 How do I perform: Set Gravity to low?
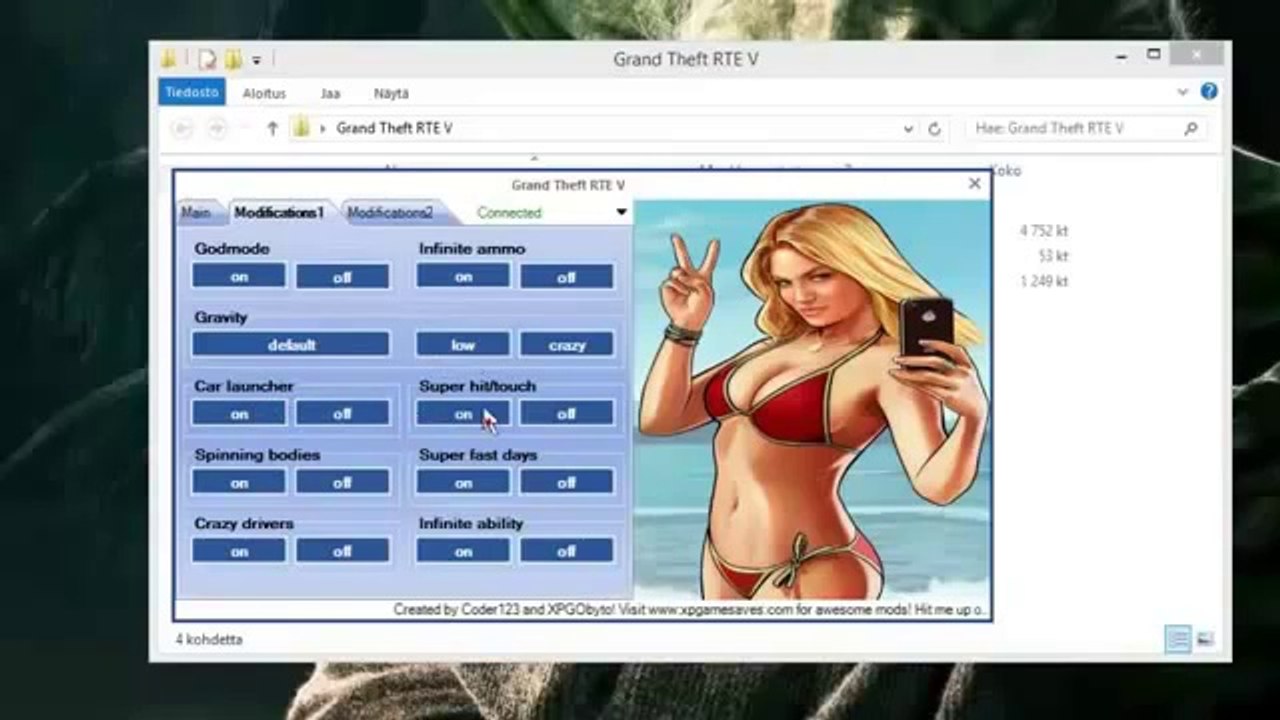(x=463, y=345)
